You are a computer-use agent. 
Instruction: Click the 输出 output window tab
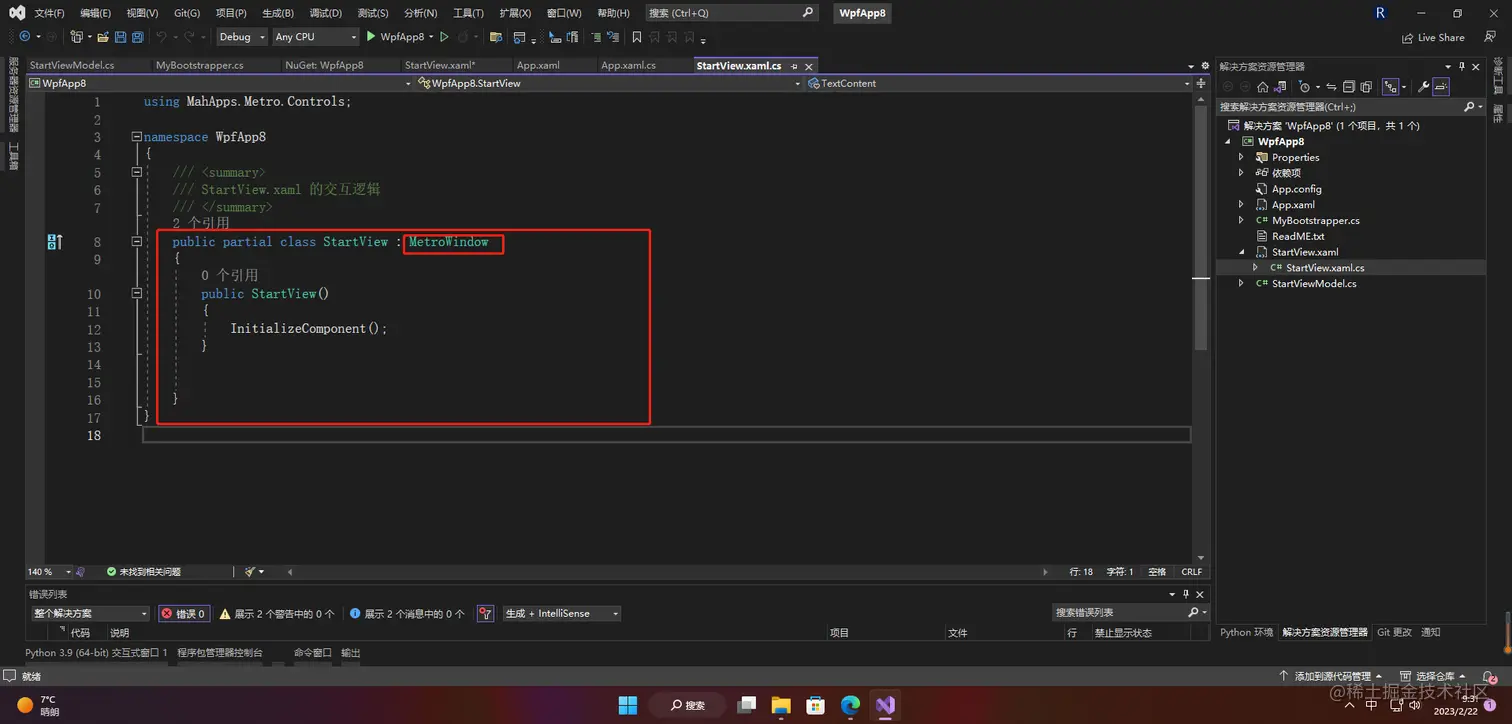click(351, 652)
